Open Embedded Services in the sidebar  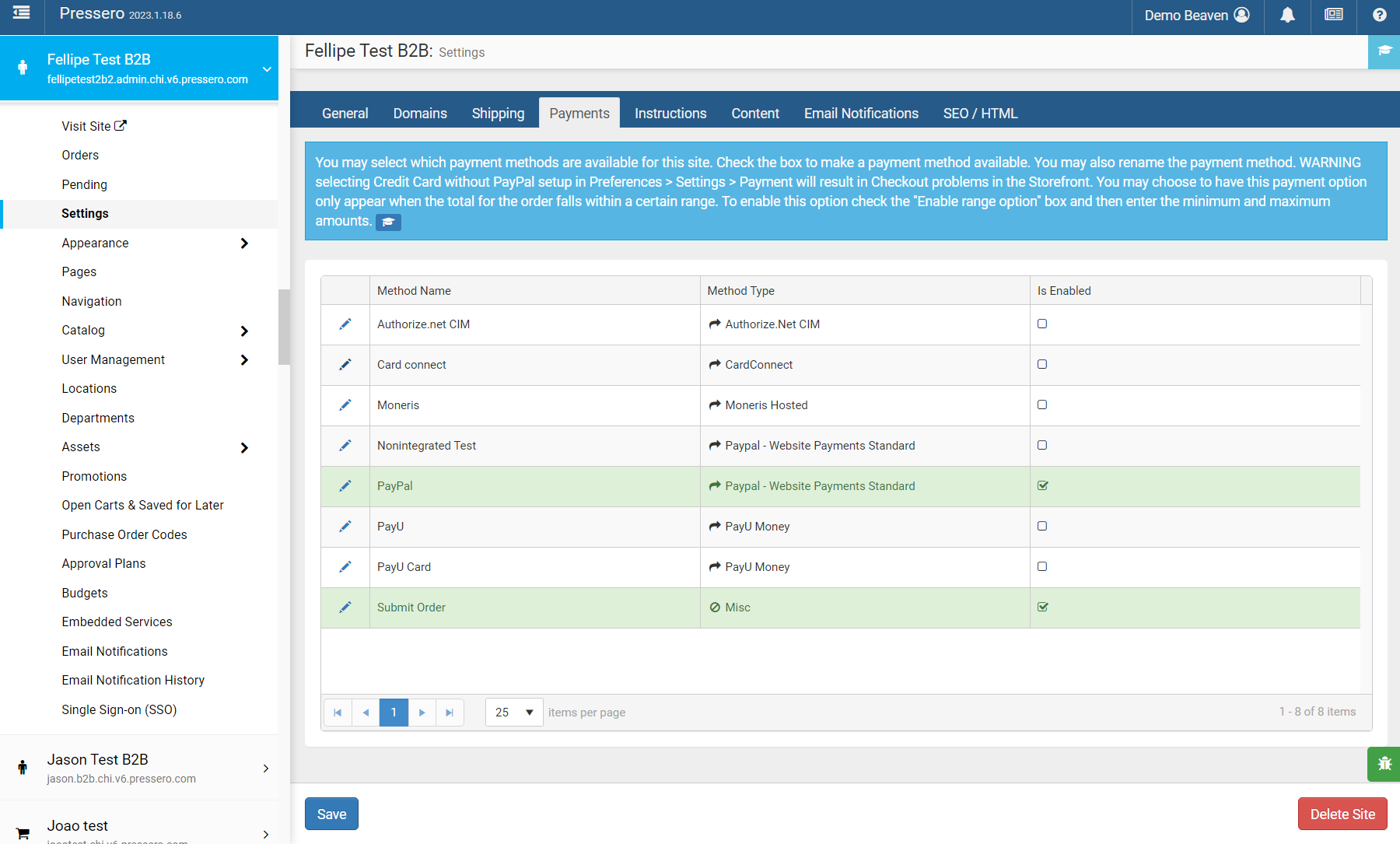click(x=117, y=622)
